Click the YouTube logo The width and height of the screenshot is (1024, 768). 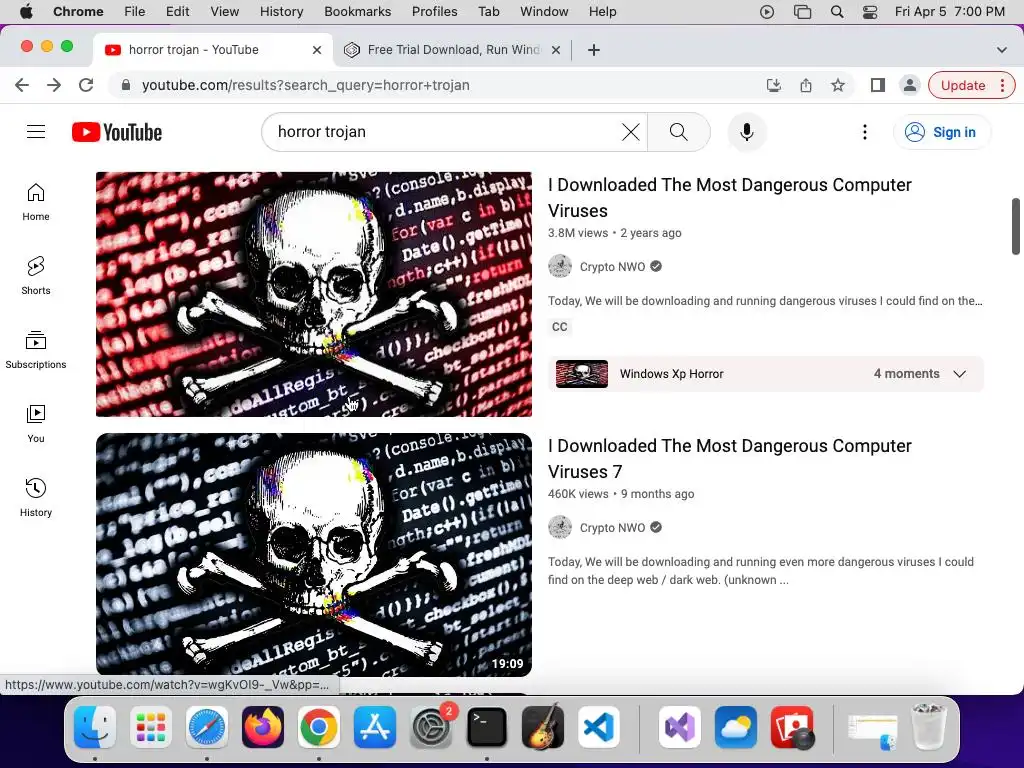tap(117, 132)
